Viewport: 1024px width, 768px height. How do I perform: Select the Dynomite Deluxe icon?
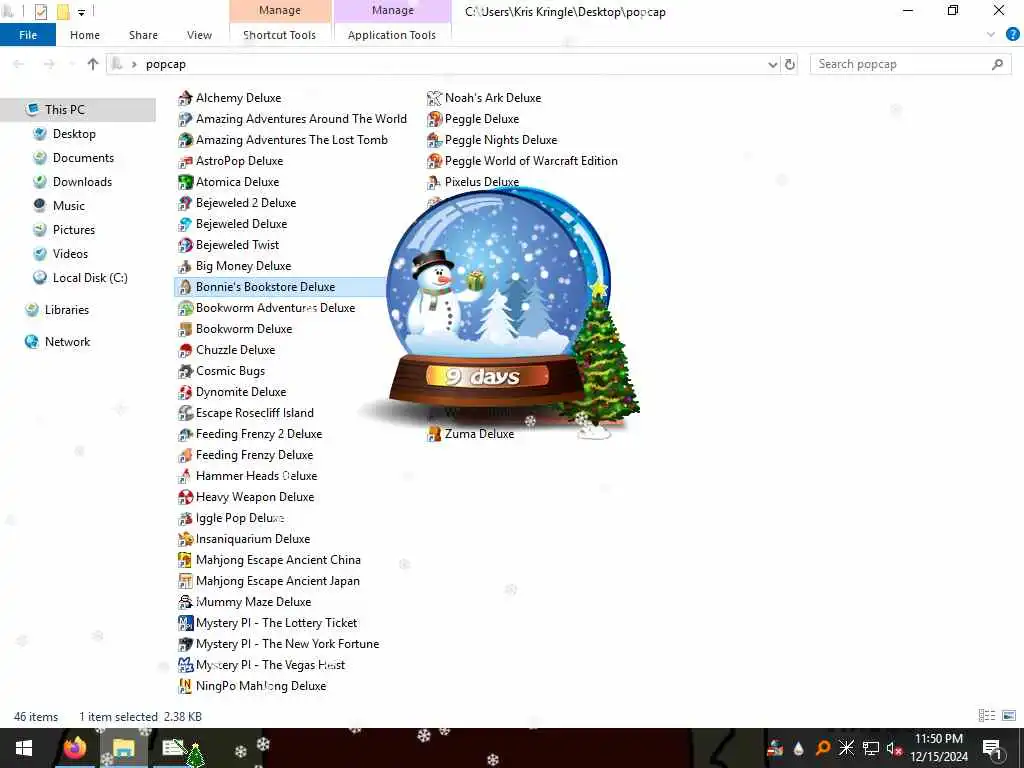pos(185,392)
